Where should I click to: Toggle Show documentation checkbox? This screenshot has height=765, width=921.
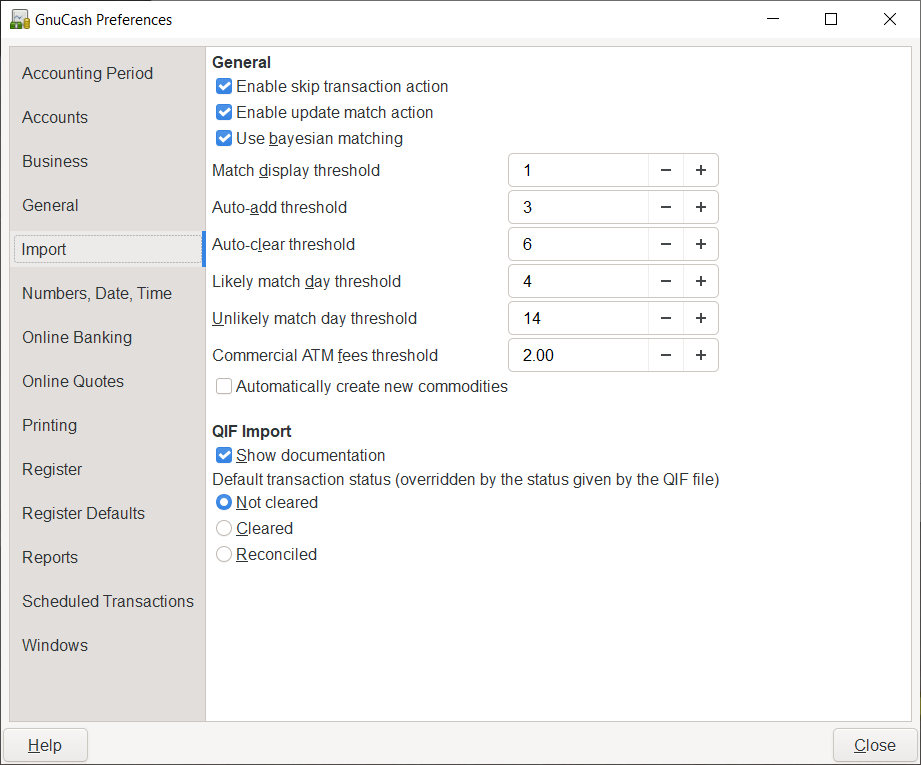224,456
